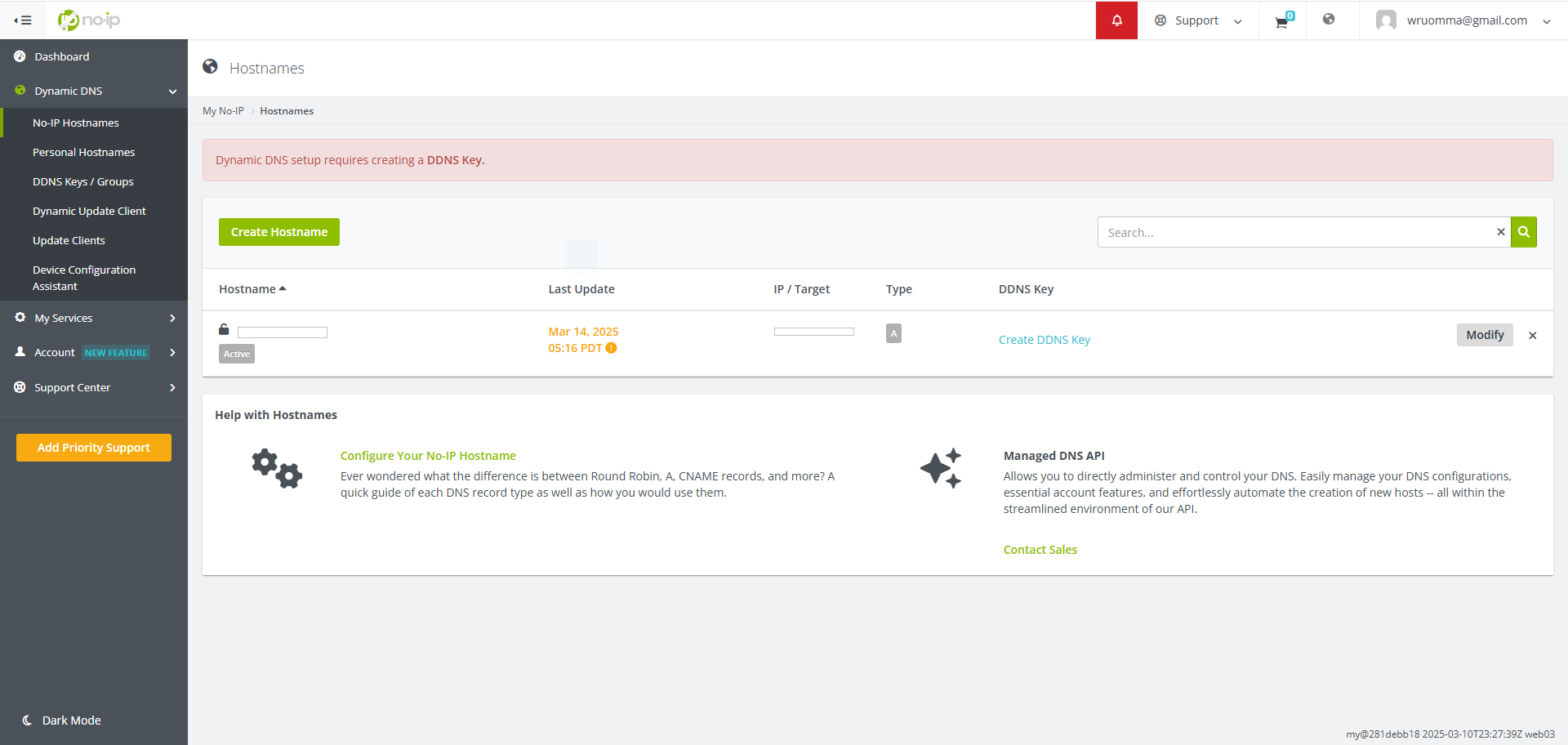Image resolution: width=1568 pixels, height=745 pixels.
Task: Click the DDNS Key link in alert
Action: [x=454, y=160]
